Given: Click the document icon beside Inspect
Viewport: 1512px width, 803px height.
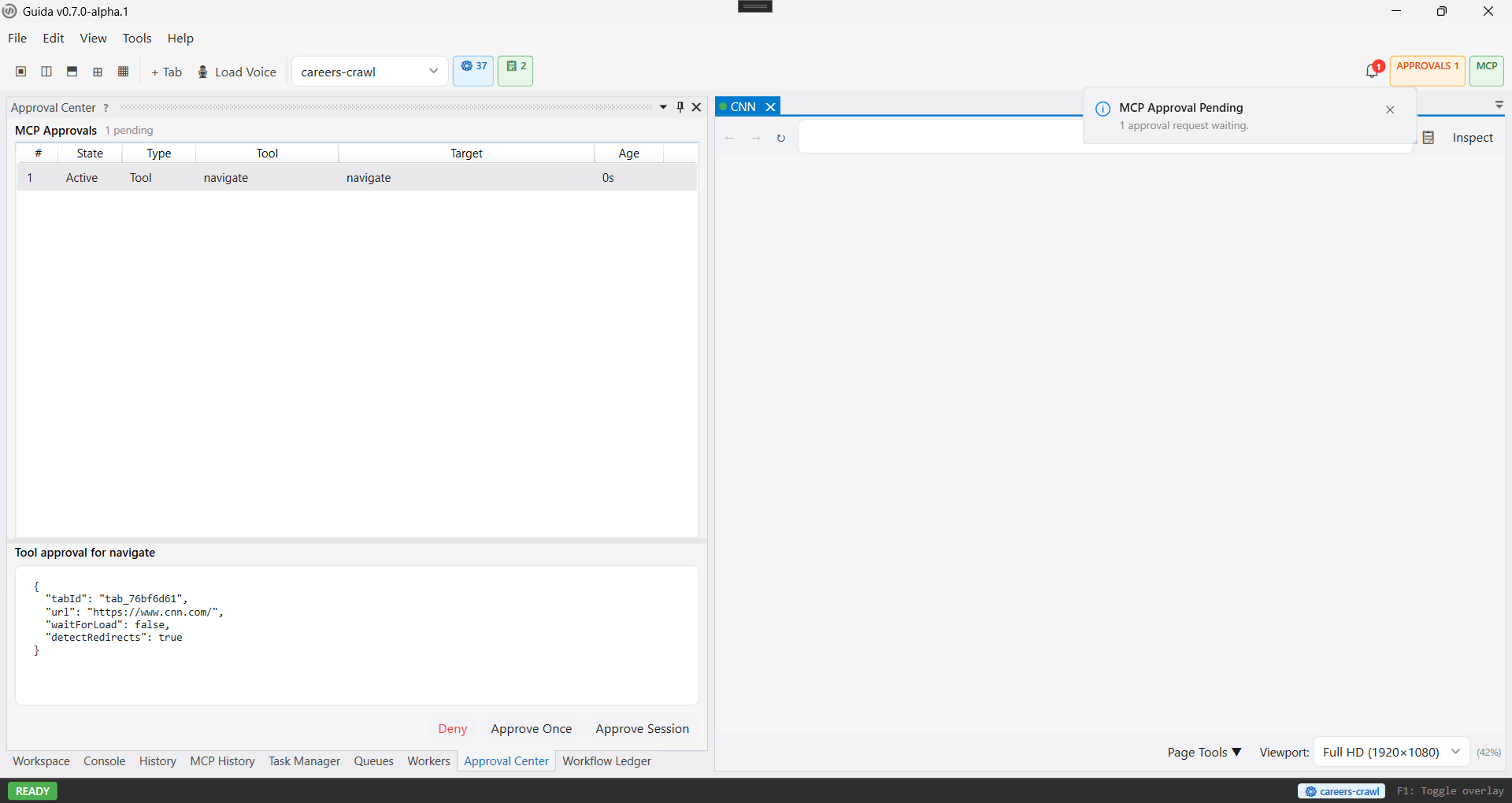Looking at the screenshot, I should click(x=1429, y=137).
